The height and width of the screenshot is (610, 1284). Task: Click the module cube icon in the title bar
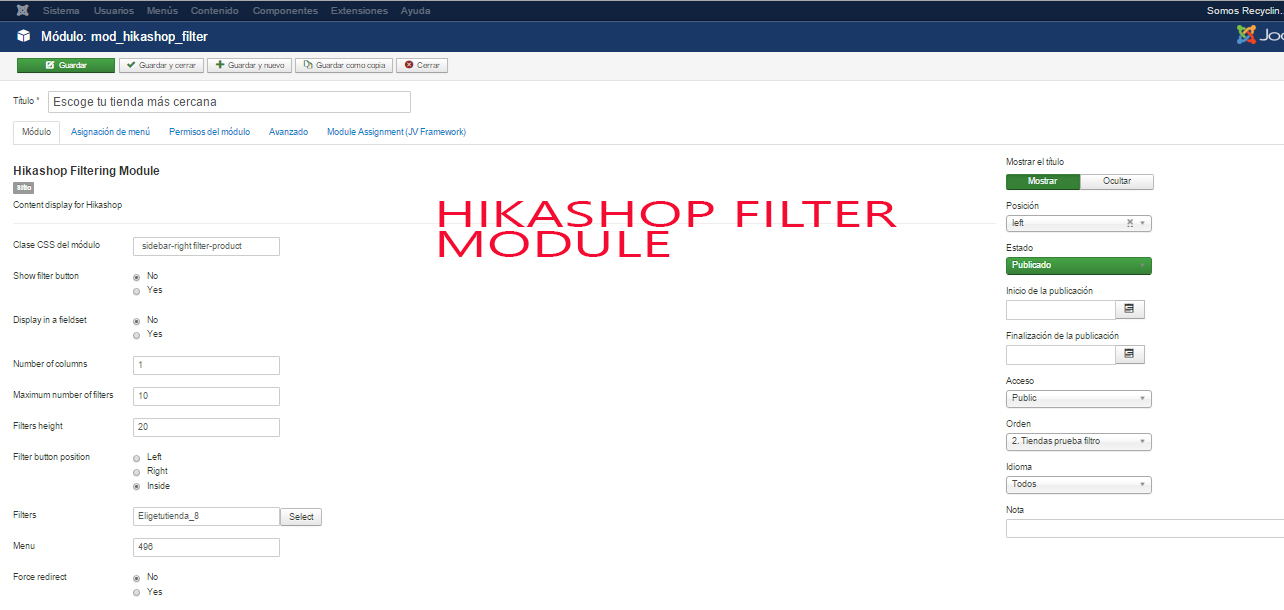tap(24, 36)
